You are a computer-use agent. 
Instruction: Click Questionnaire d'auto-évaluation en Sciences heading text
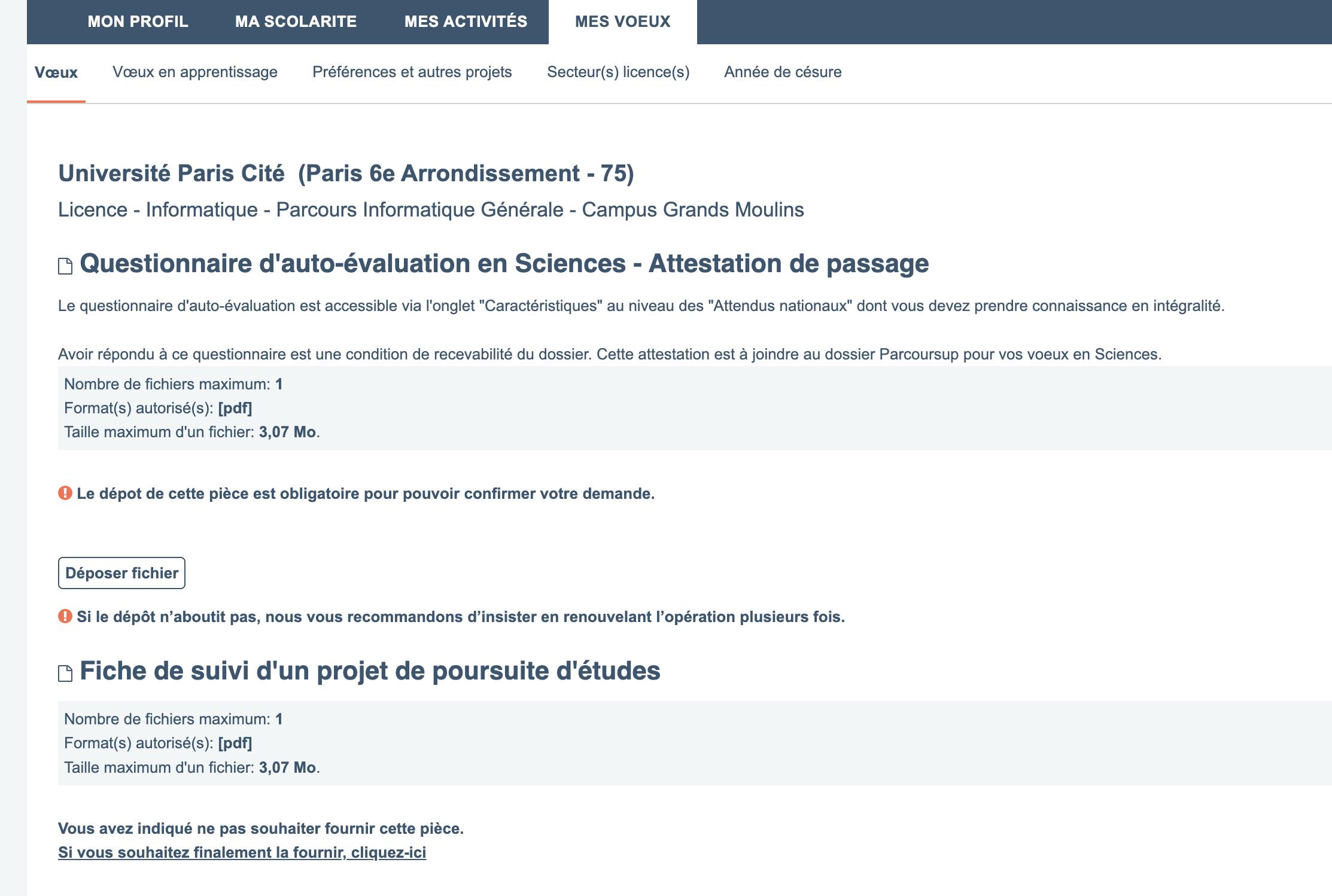click(x=504, y=264)
